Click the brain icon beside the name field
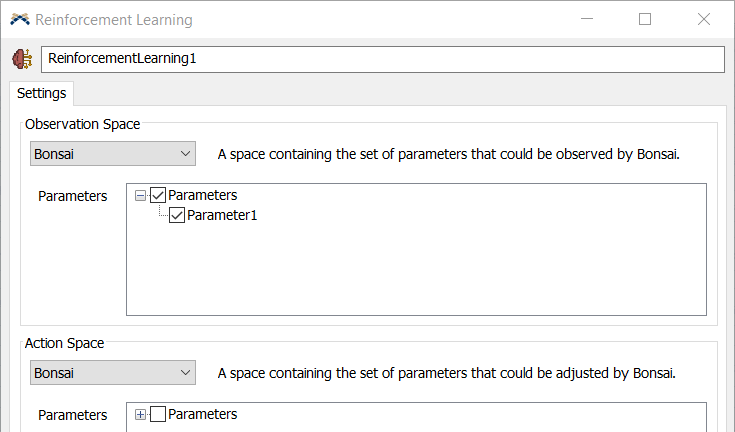This screenshot has height=432, width=735. click(22, 59)
